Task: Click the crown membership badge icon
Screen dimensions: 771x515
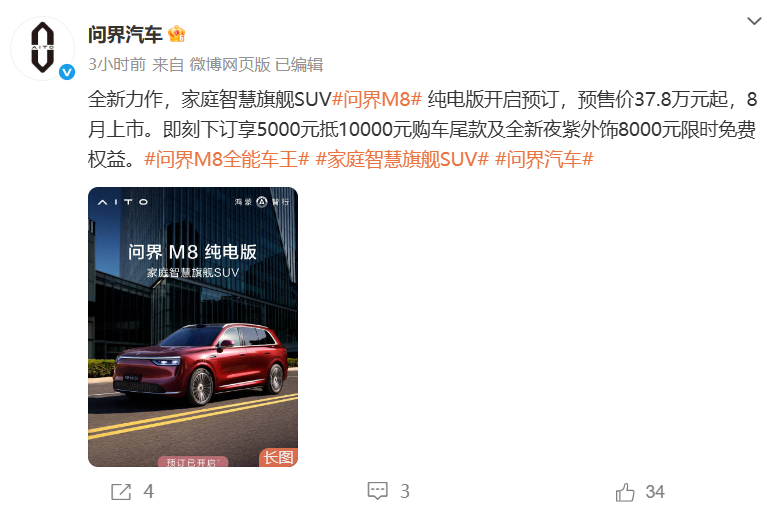Action: click(177, 34)
